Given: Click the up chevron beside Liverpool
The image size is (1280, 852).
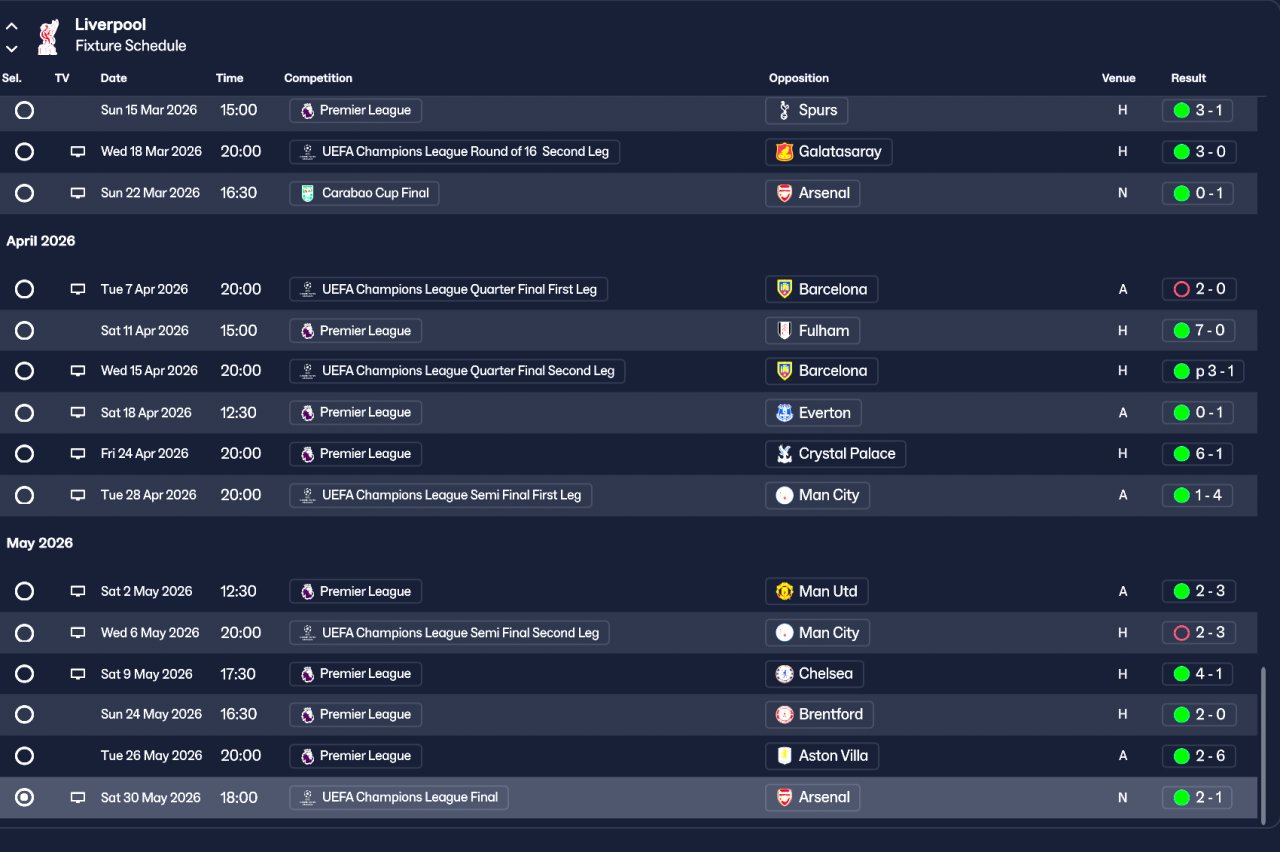Looking at the screenshot, I should pos(12,27).
